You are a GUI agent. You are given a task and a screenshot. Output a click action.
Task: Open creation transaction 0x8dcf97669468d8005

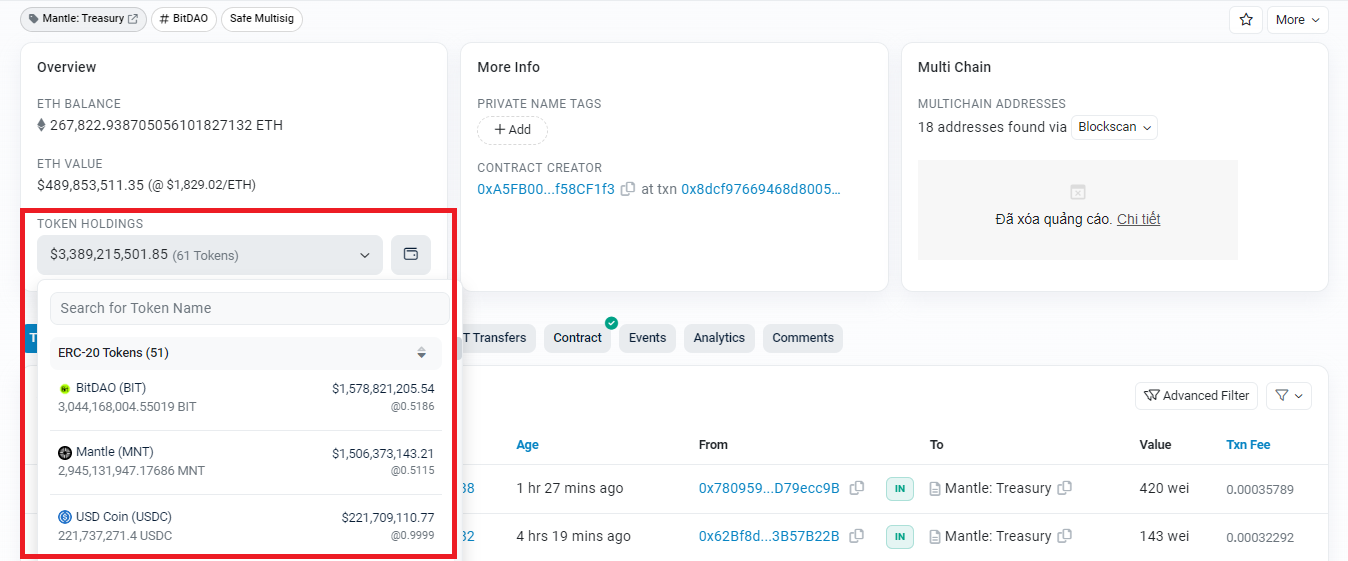[761, 189]
